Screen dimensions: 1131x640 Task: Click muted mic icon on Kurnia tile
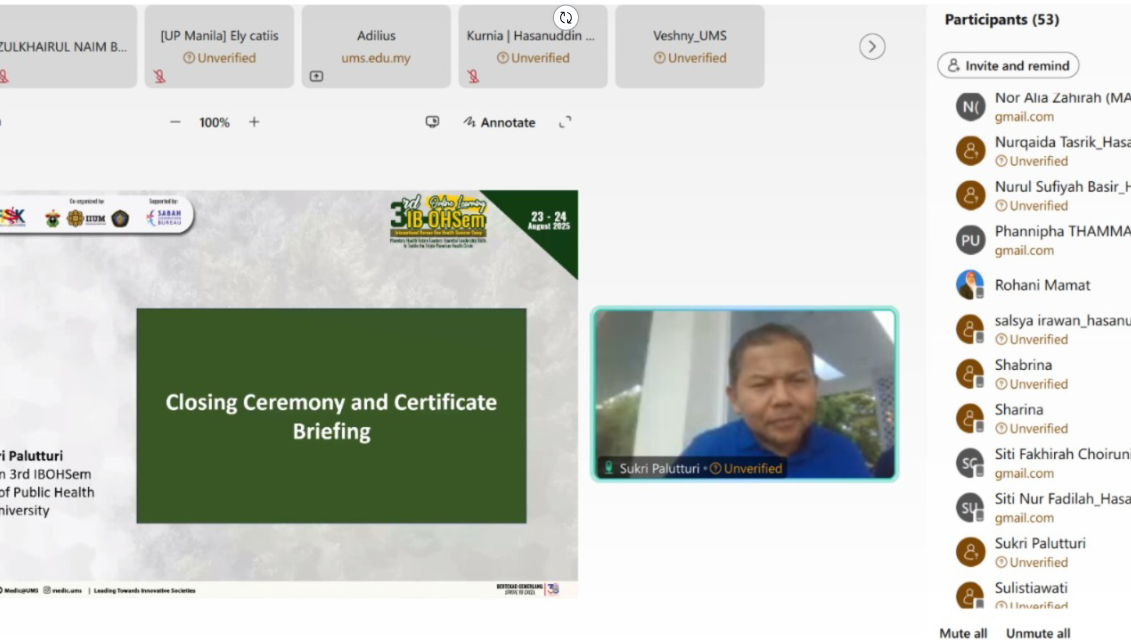click(x=473, y=76)
